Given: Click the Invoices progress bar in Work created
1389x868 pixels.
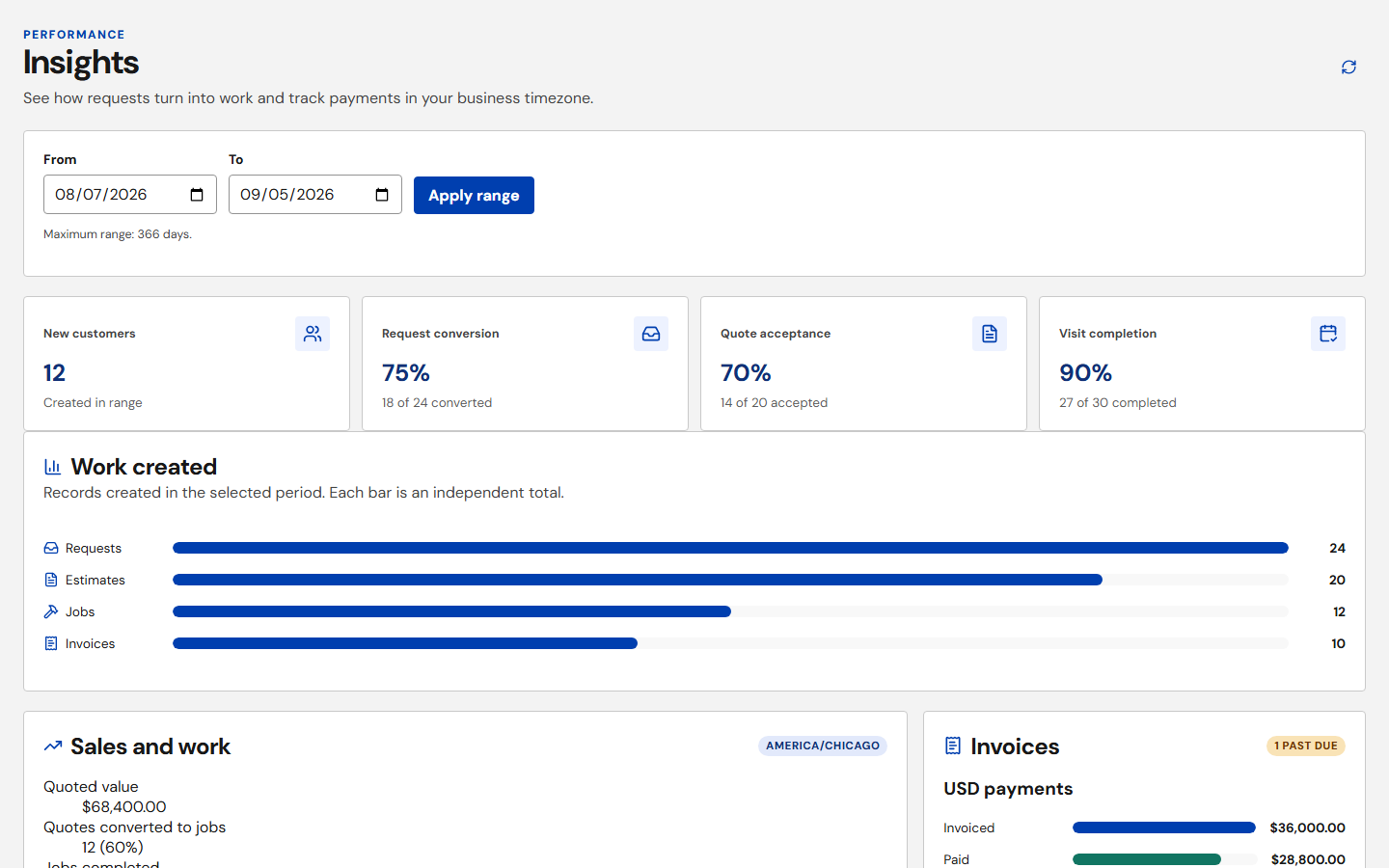Looking at the screenshot, I should [730, 643].
